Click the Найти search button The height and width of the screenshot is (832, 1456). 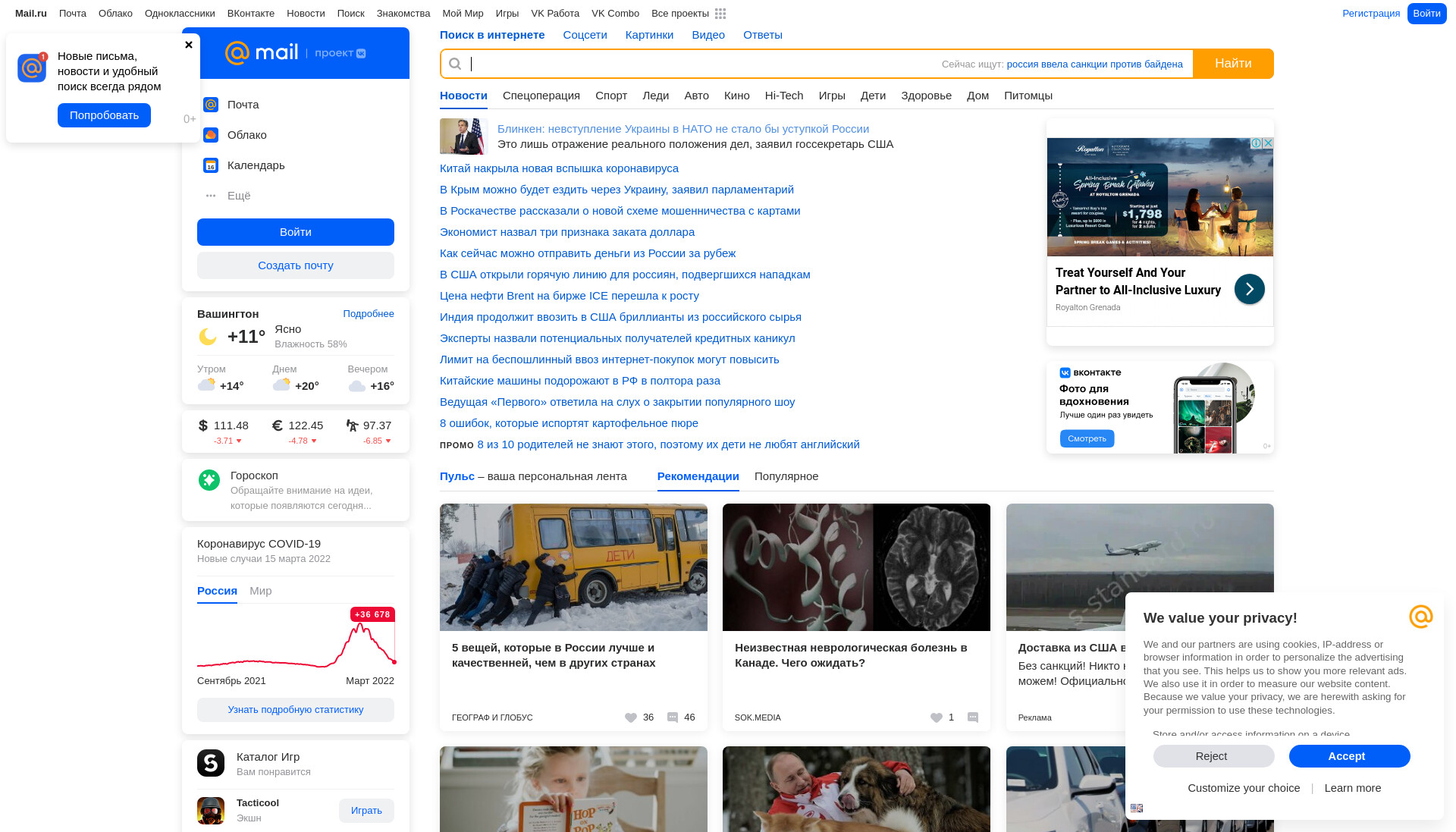[x=1233, y=64]
